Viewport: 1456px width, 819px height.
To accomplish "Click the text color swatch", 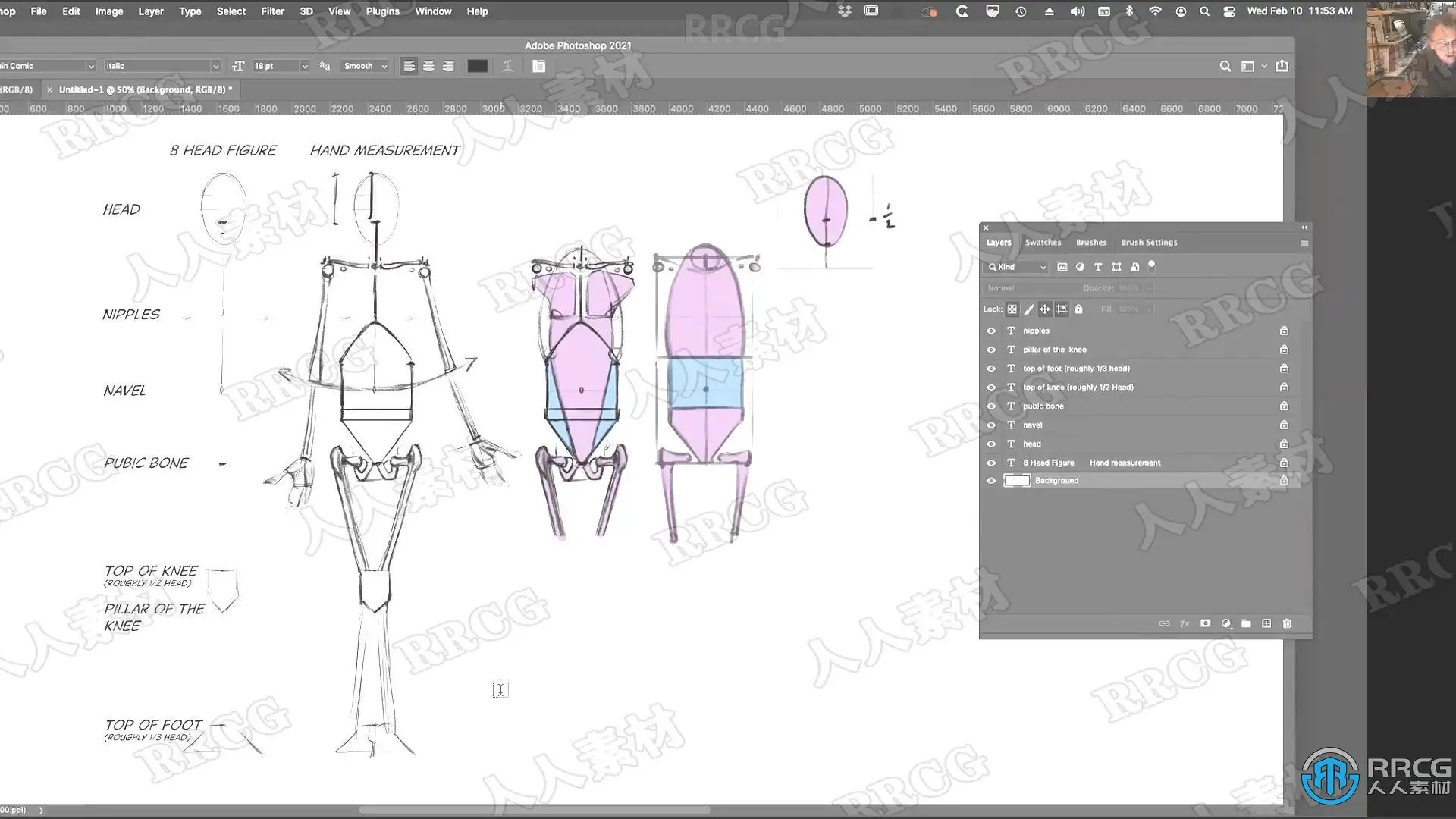I will click(477, 67).
